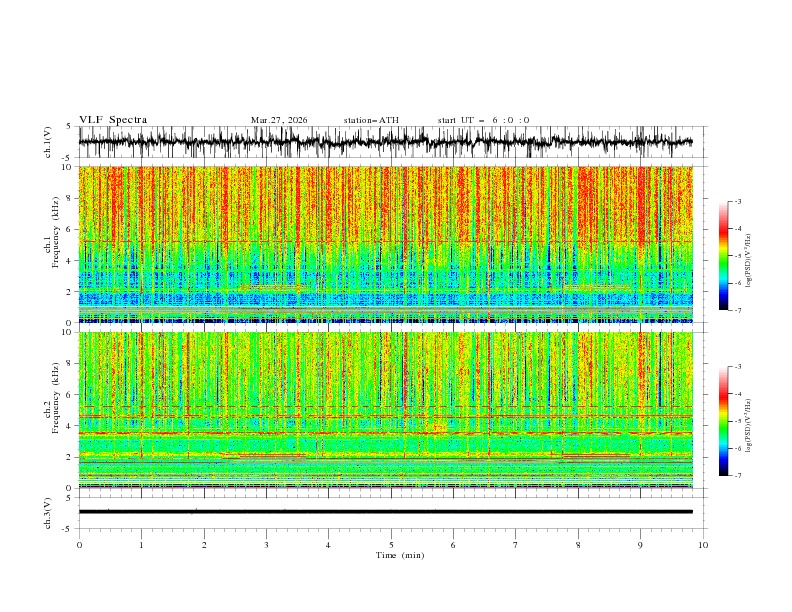Click the ch.2 Frequency (kHz) axis label

click(x=52, y=398)
